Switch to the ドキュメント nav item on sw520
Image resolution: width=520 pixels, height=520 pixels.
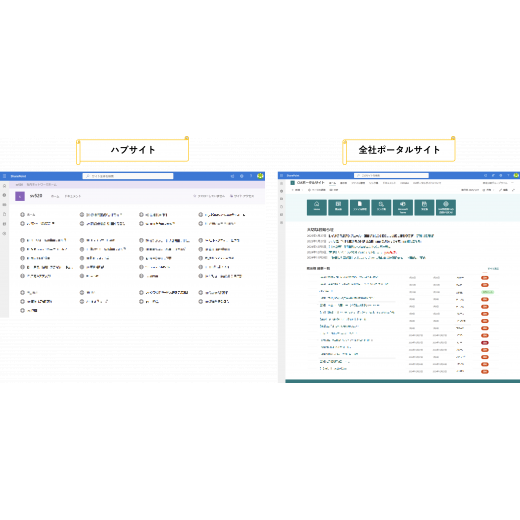point(73,196)
